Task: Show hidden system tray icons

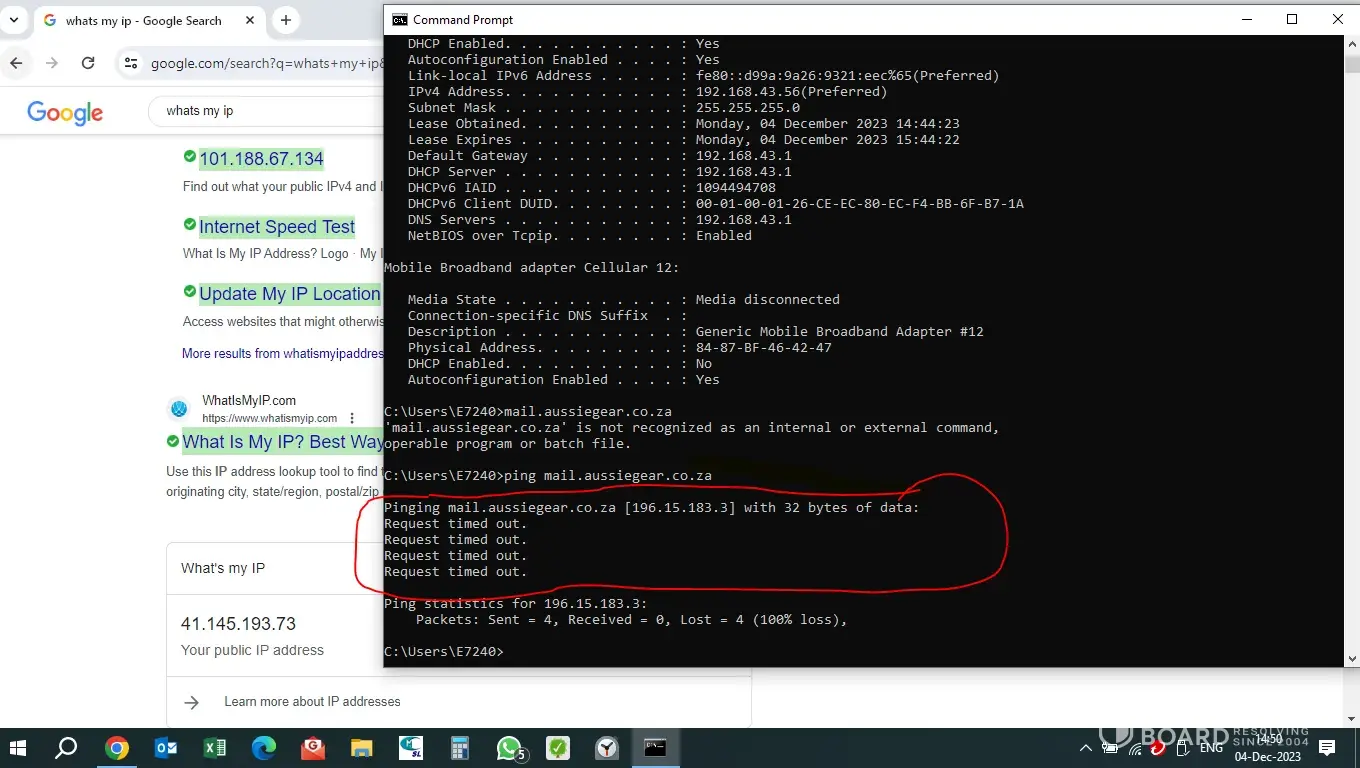Action: click(1085, 748)
